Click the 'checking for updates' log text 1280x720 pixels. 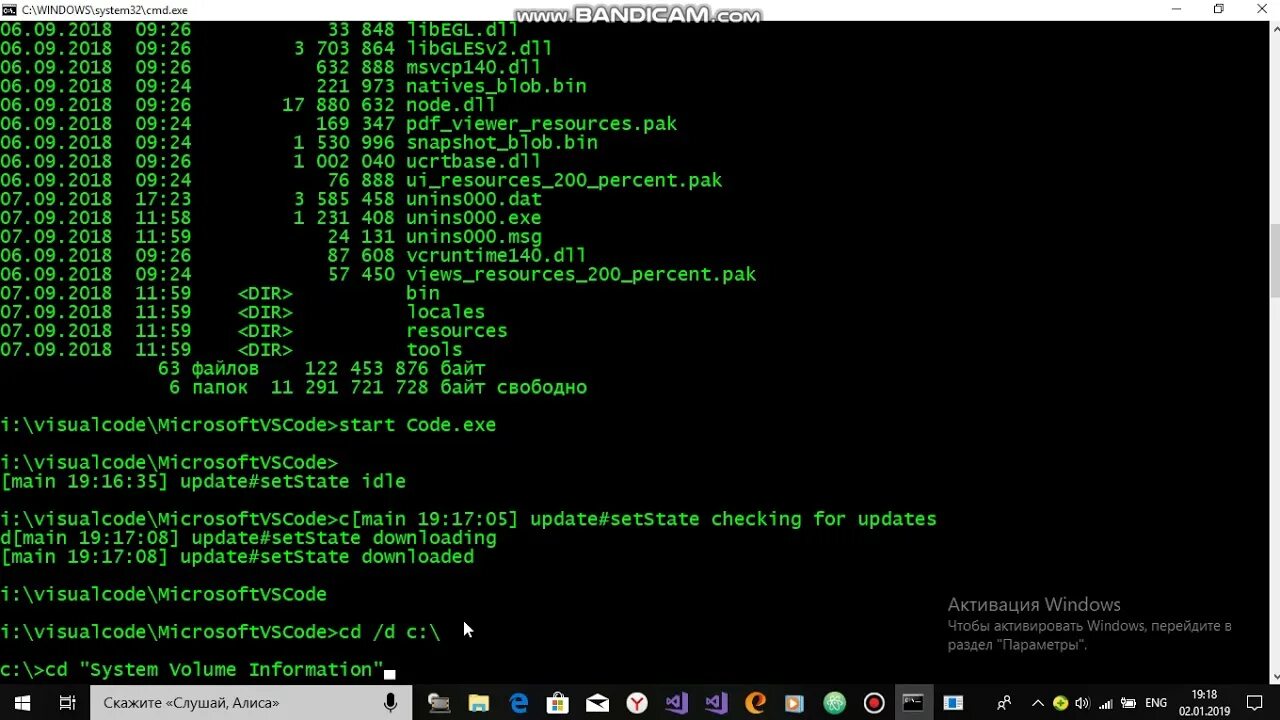pos(824,519)
